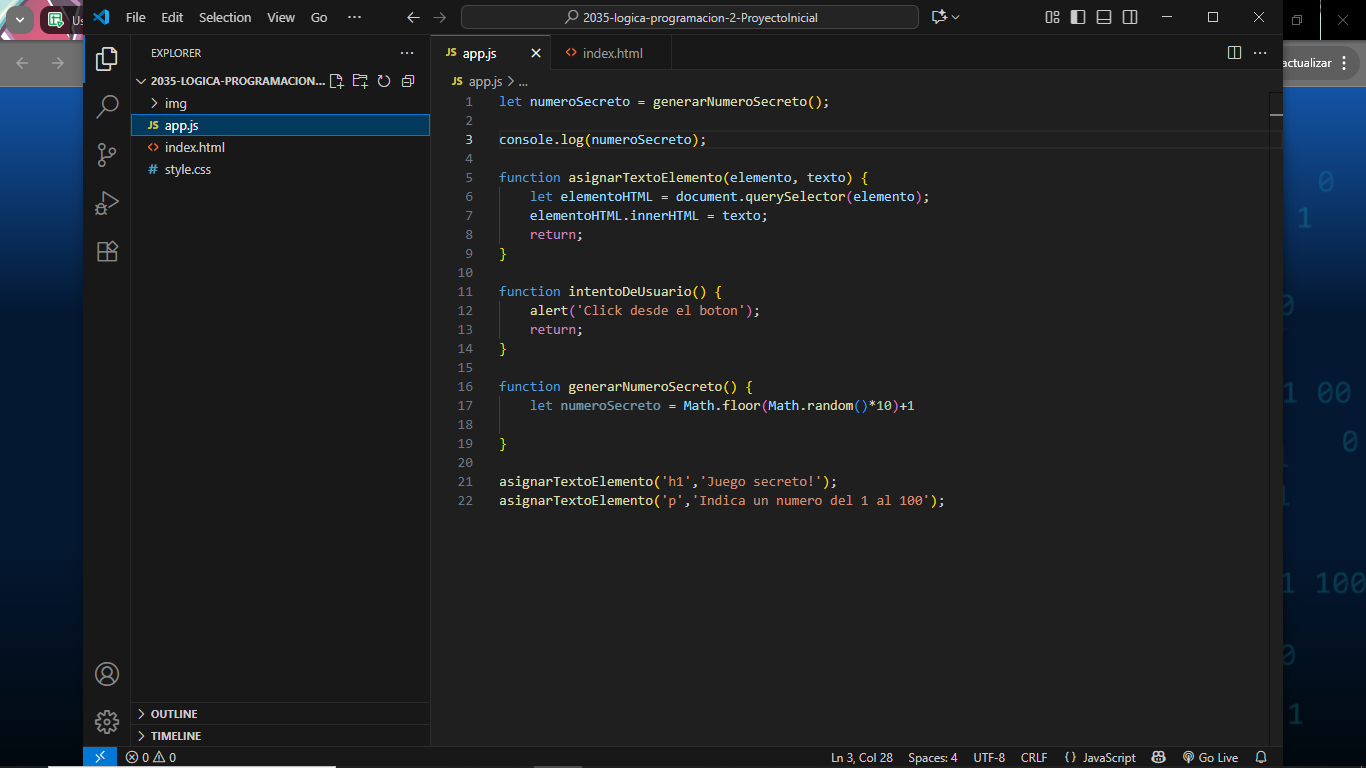Open notifications bell in status bar

[x=1261, y=757]
